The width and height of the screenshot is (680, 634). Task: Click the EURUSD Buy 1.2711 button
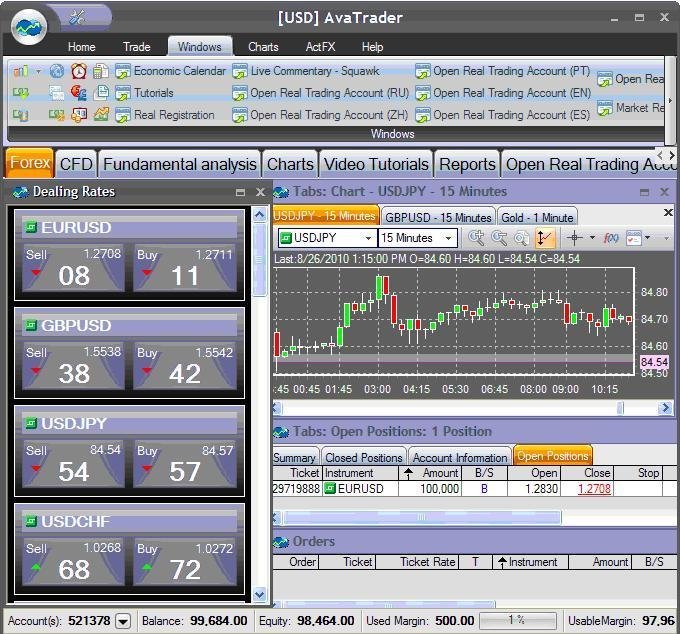tap(185, 268)
